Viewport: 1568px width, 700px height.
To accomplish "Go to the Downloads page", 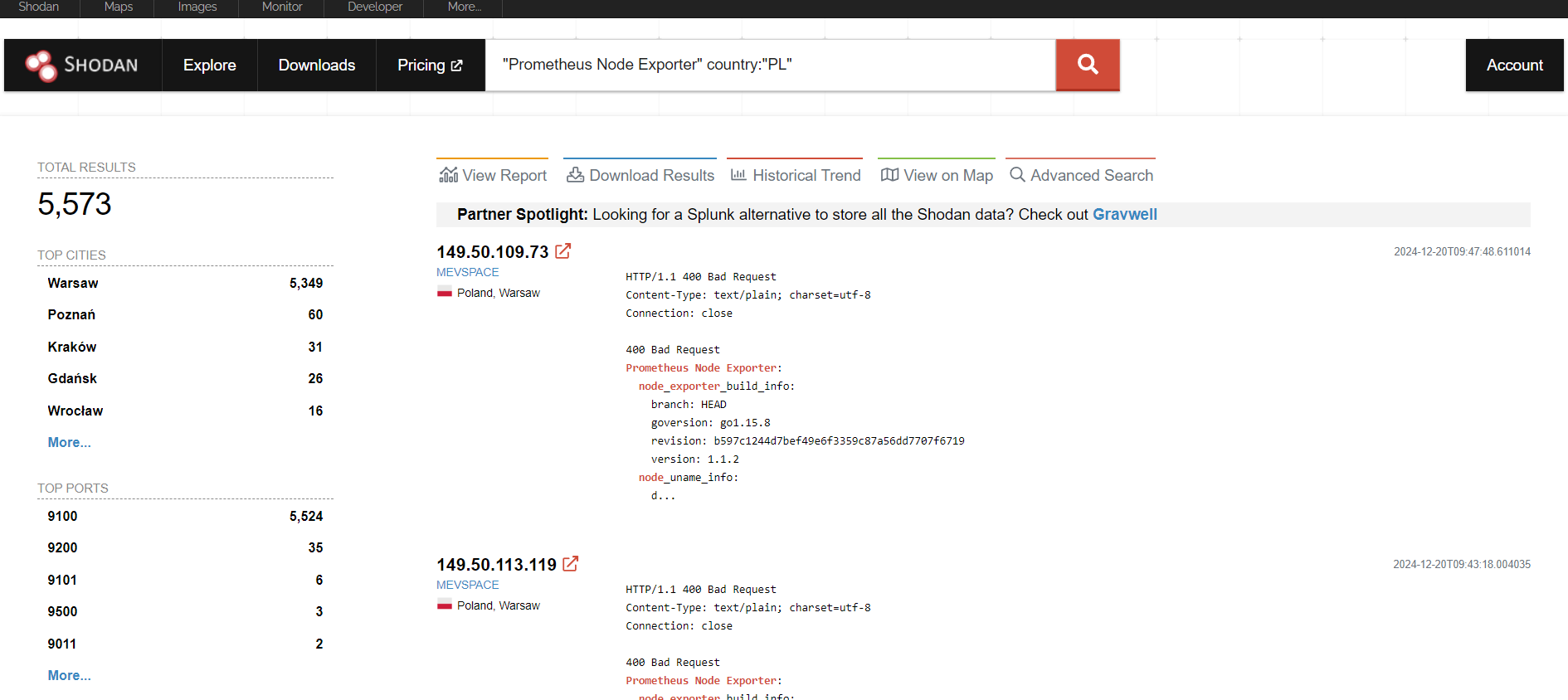I will (x=317, y=65).
